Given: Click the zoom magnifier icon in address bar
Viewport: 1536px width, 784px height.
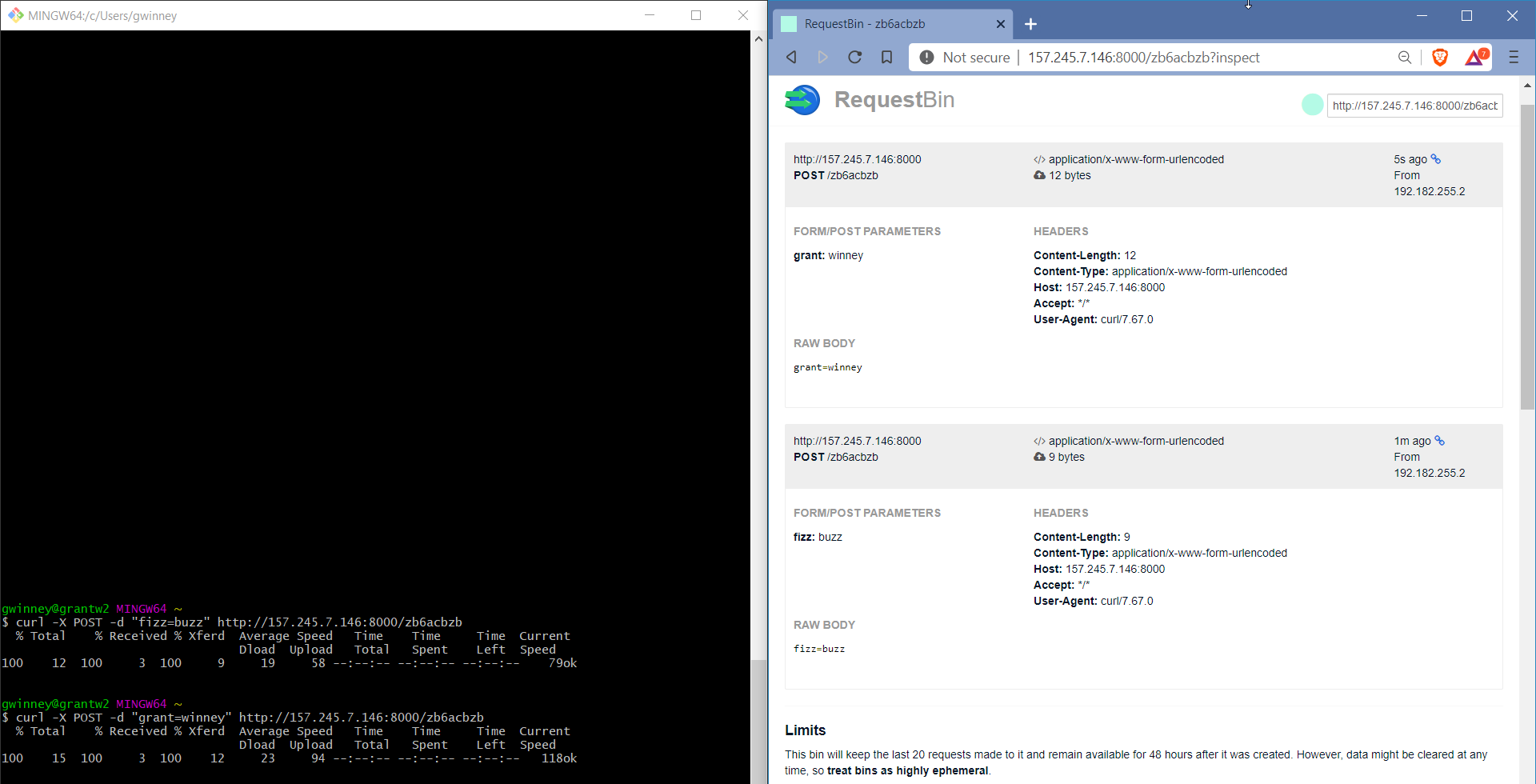Looking at the screenshot, I should 1404,57.
